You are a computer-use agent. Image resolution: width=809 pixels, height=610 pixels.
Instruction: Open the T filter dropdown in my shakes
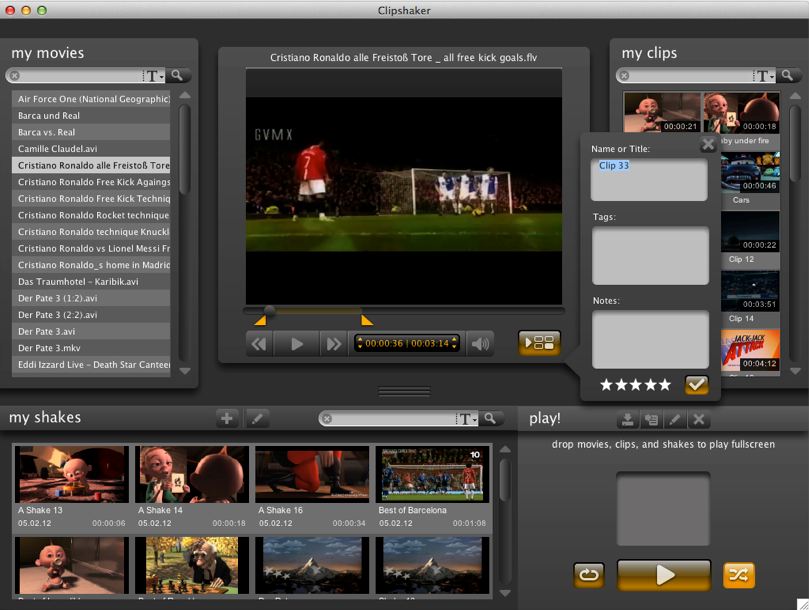[467, 419]
